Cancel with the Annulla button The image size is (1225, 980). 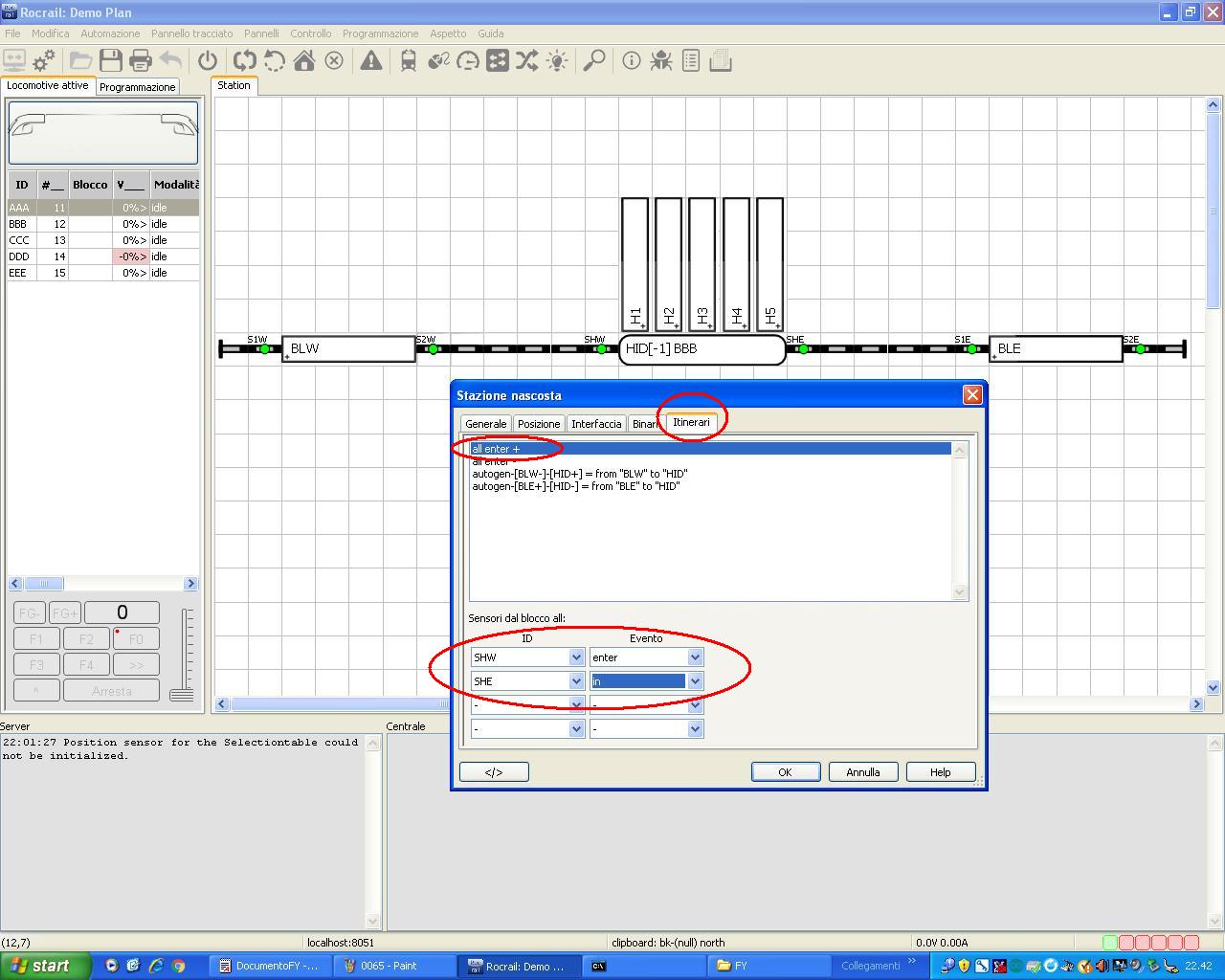pos(863,772)
